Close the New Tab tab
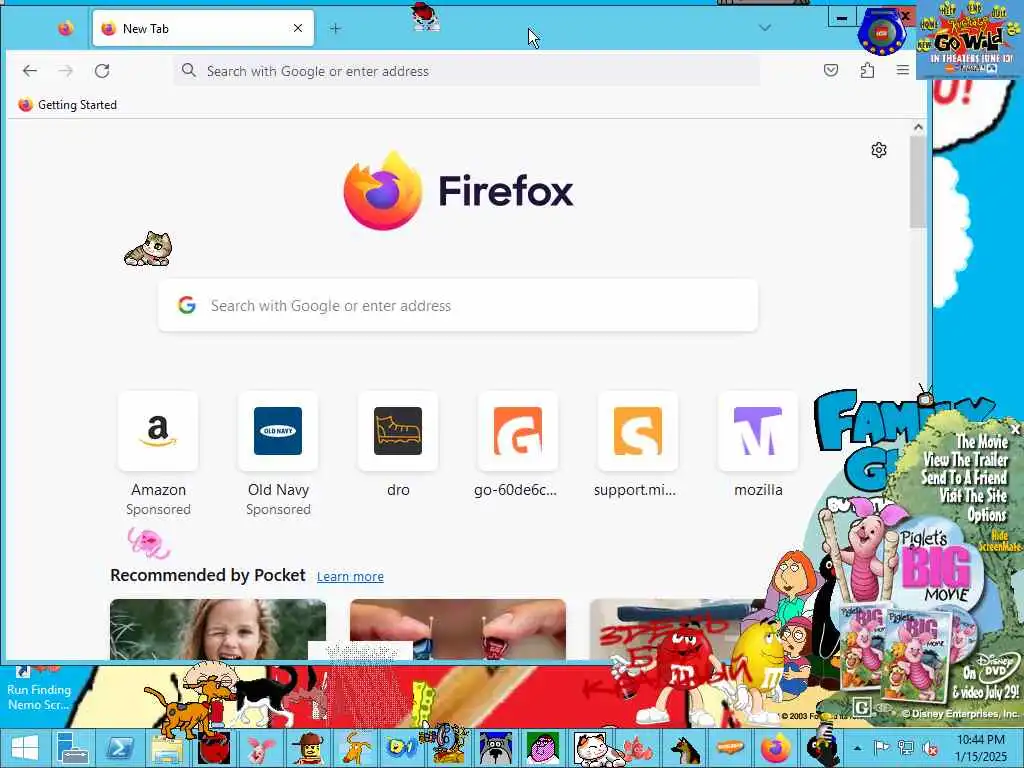The image size is (1024, 768). [x=298, y=28]
